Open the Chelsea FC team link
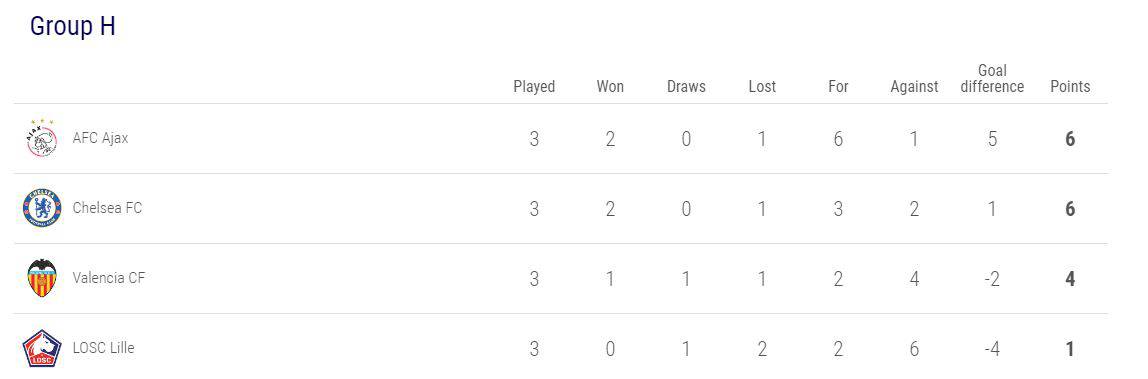 [107, 208]
